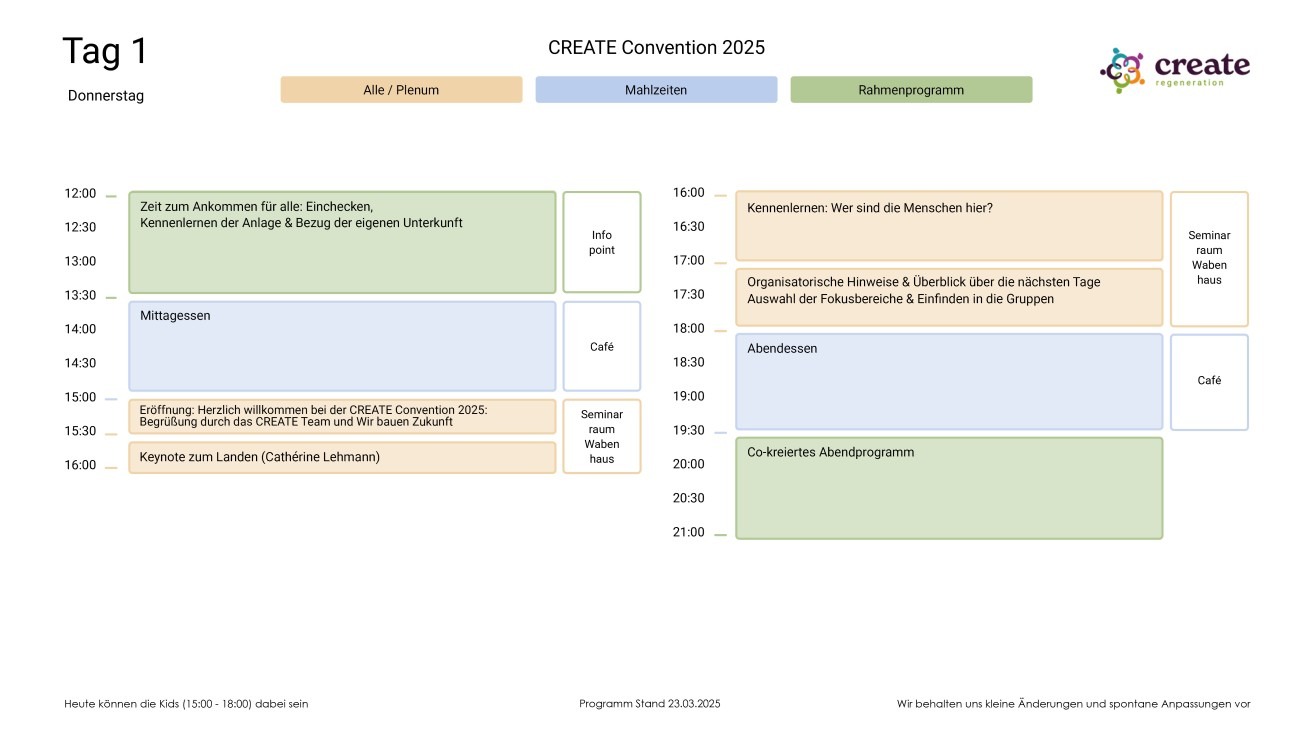Click the 20:00 time label
Image resolution: width=1300 pixels, height=731 pixels.
click(x=688, y=464)
